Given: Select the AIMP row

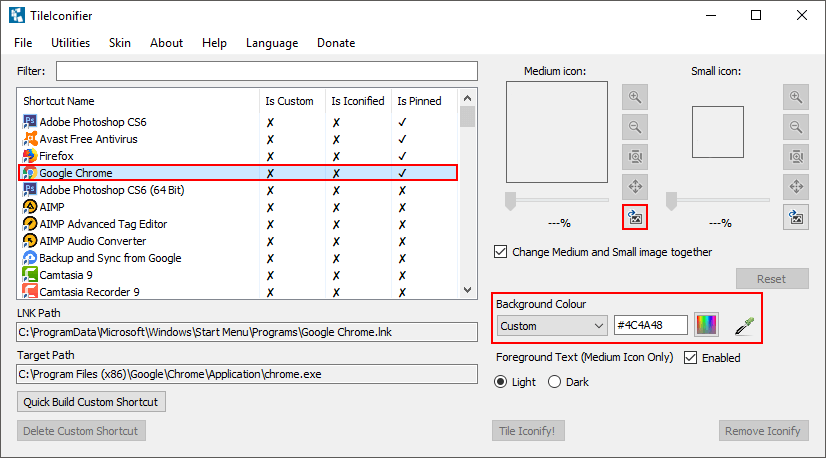Looking at the screenshot, I should (x=238, y=207).
